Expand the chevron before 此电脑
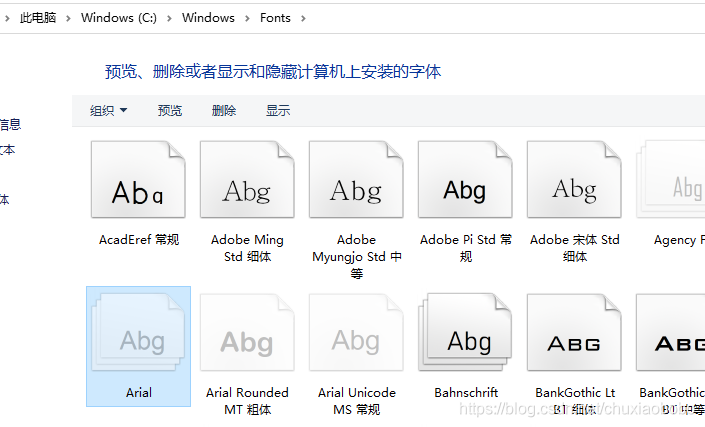This screenshot has height=427, width=705. (x=7, y=18)
